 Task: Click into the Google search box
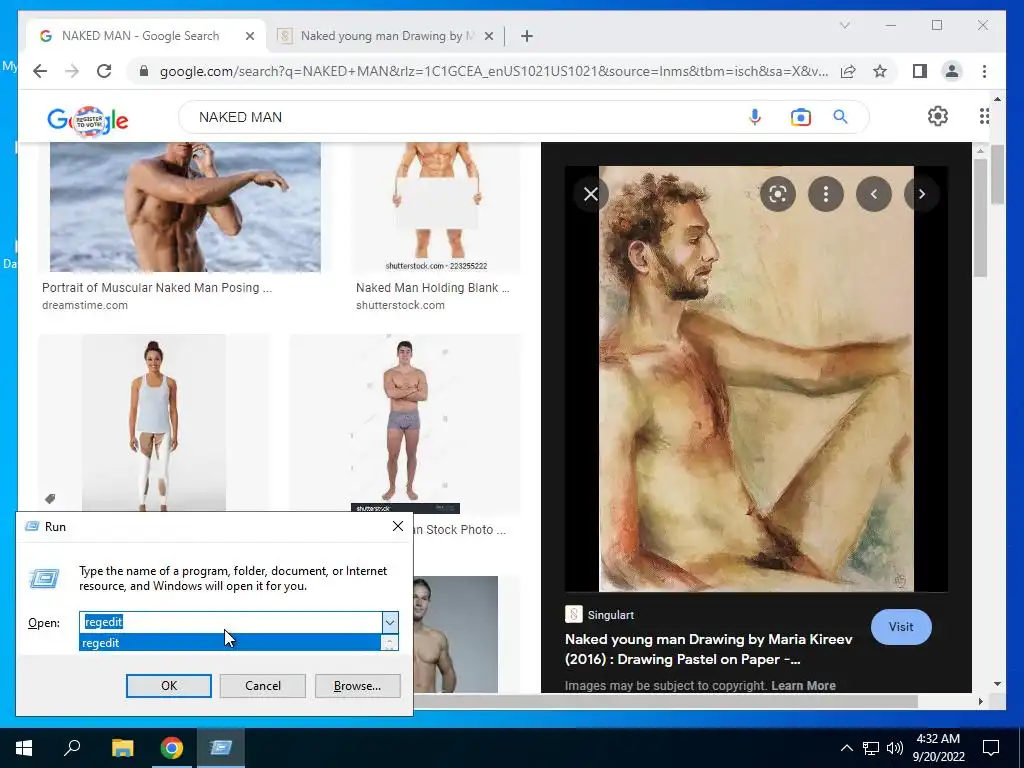point(457,117)
